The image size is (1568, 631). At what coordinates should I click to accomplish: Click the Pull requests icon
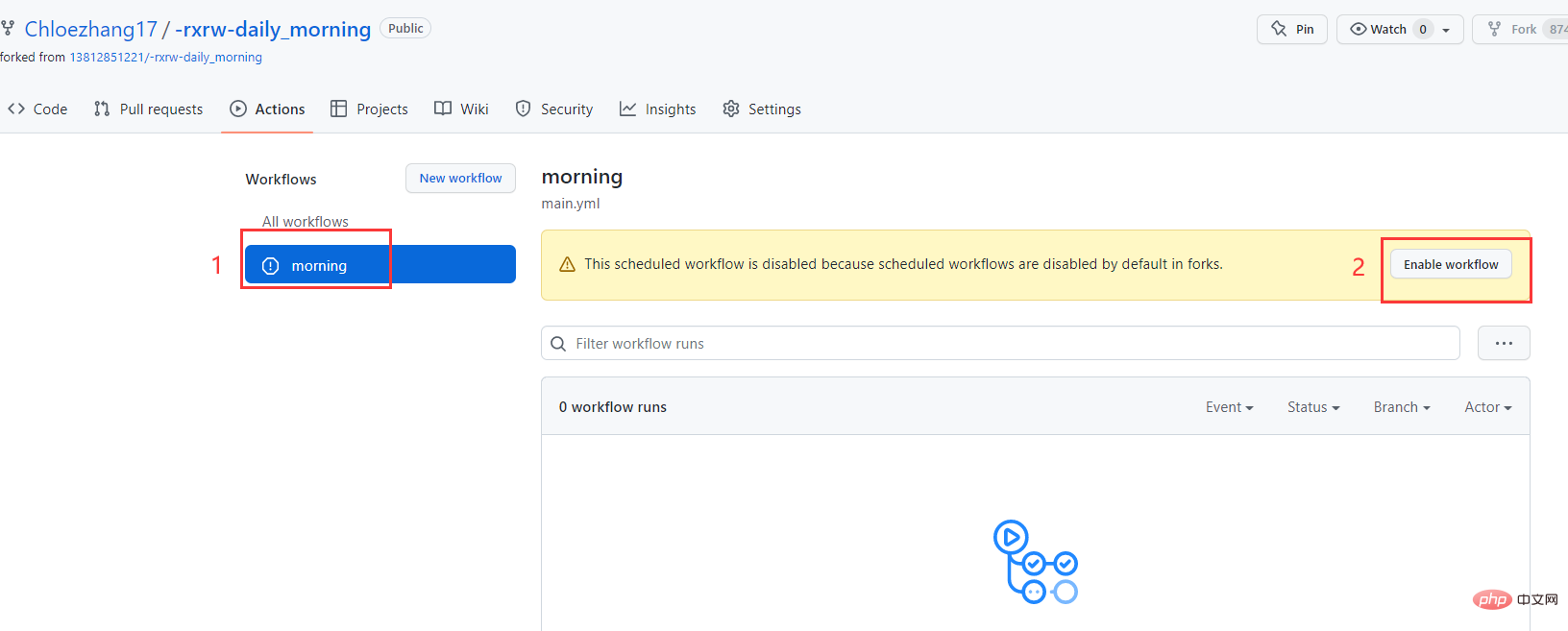102,109
